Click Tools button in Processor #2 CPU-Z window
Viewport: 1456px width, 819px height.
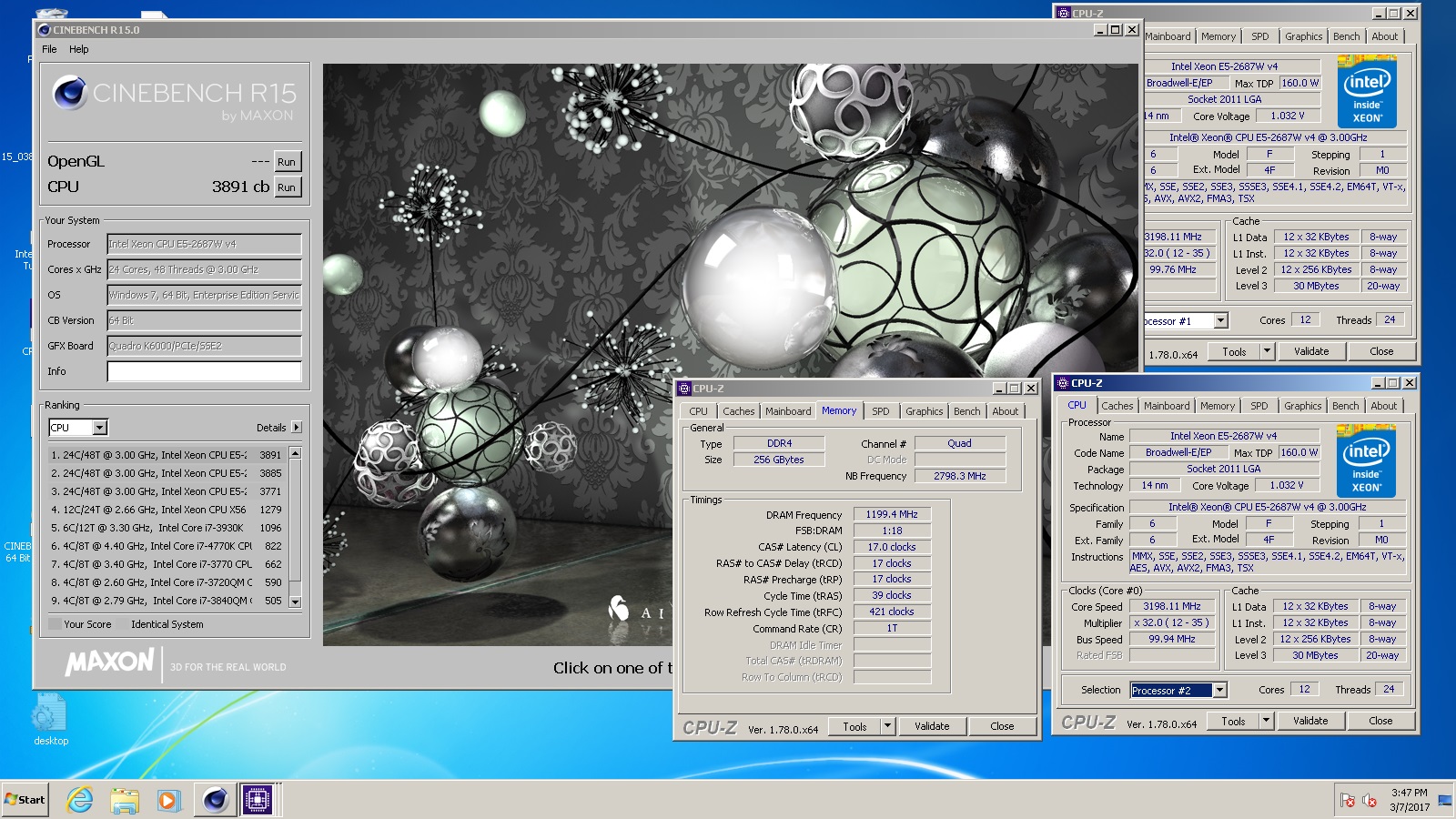(1233, 721)
